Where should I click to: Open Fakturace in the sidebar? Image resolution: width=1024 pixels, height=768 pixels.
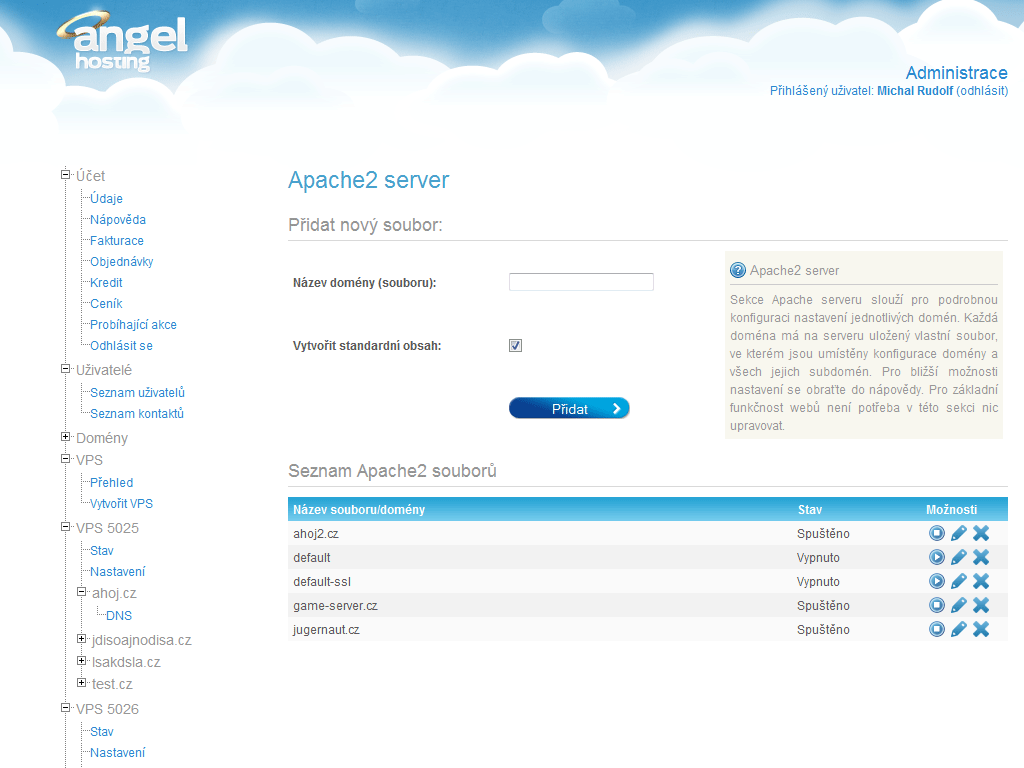tap(117, 241)
